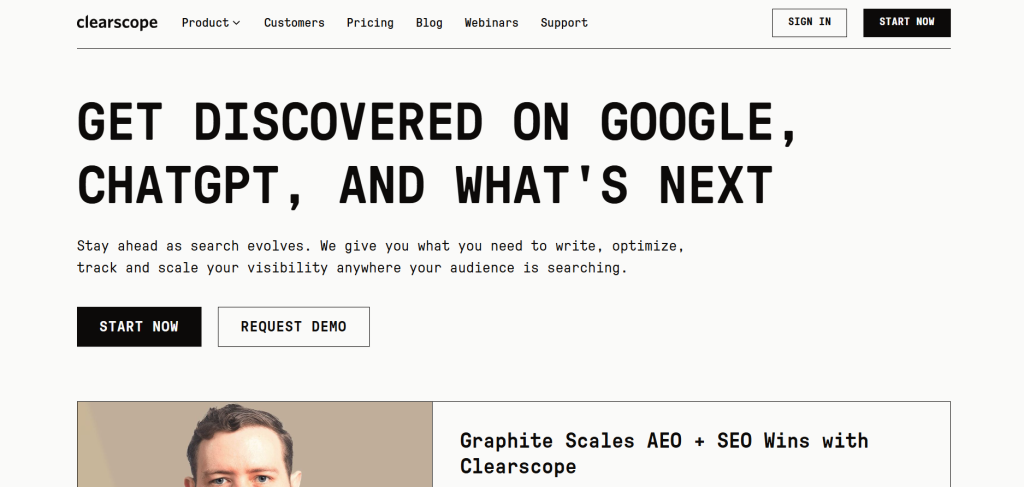Navigate to the Blog

429,23
